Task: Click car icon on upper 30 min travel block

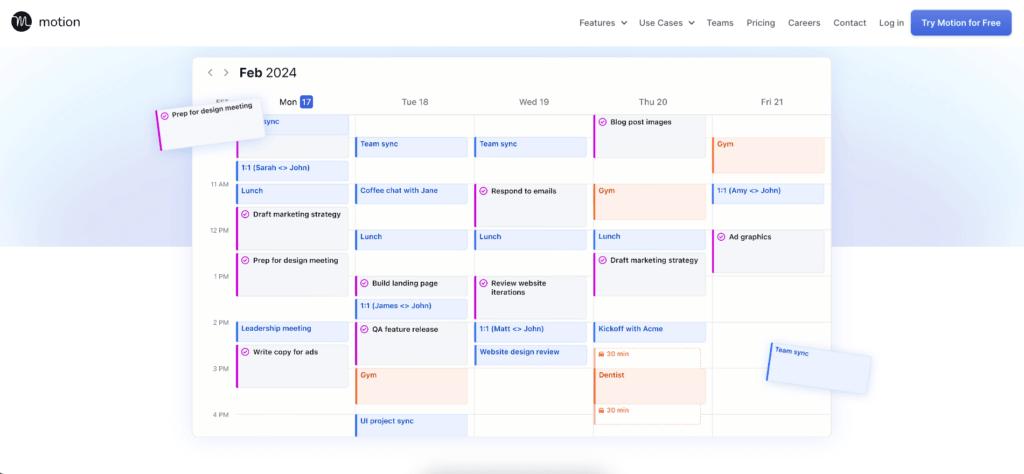Action: 601,353
